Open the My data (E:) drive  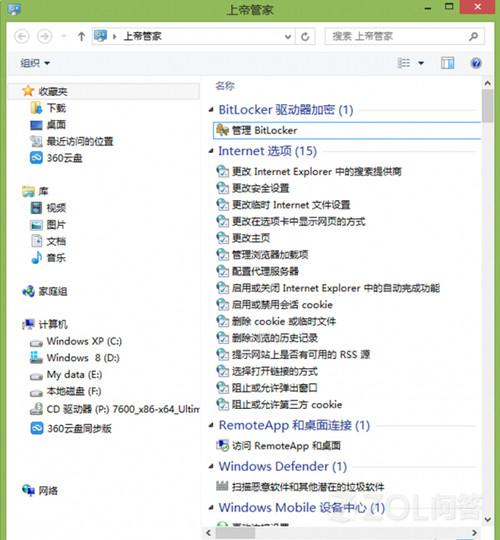click(74, 375)
